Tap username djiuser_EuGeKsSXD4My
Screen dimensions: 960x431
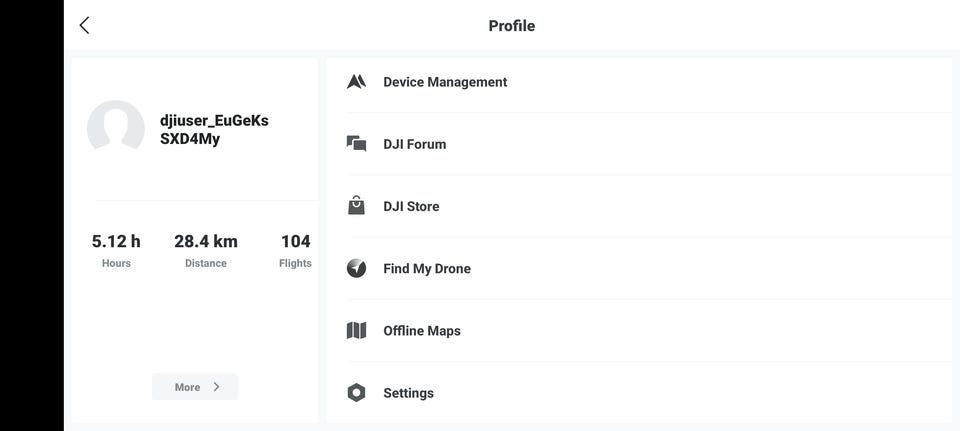[214, 130]
